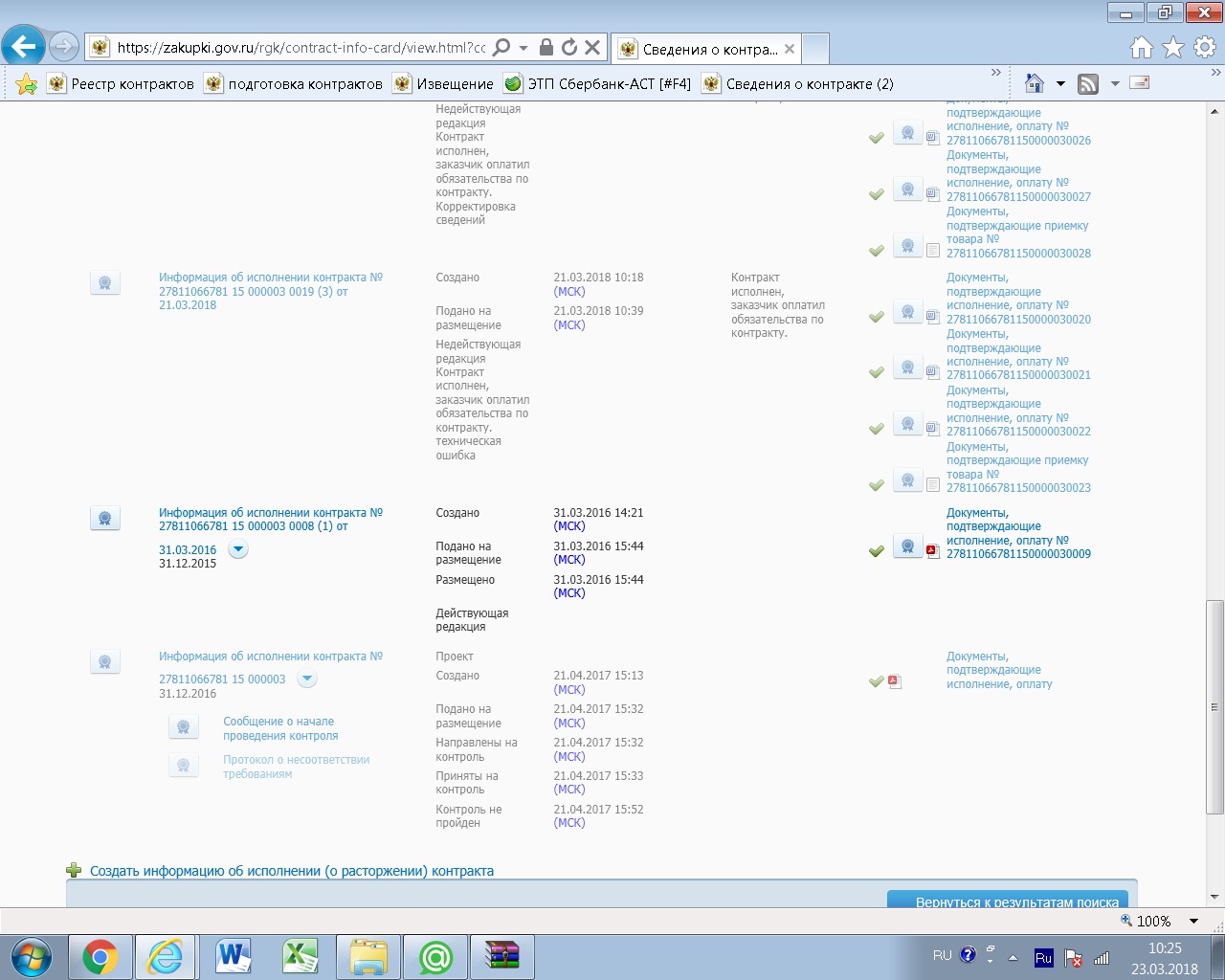Screen dimensions: 1225x980
Task: Expand the hidden command bar chevron
Action: (x=1216, y=73)
